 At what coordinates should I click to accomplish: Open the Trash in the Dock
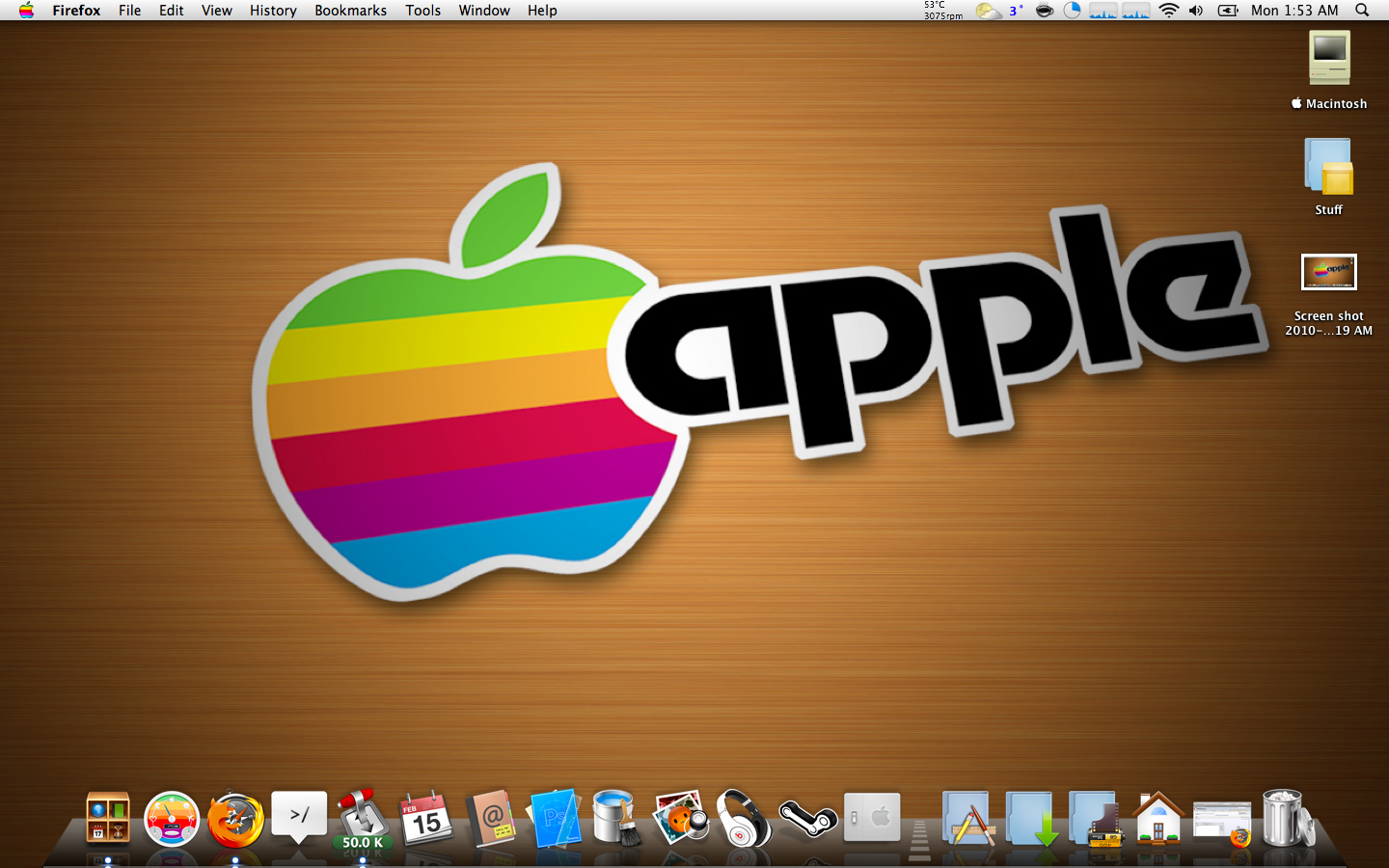point(1287,818)
